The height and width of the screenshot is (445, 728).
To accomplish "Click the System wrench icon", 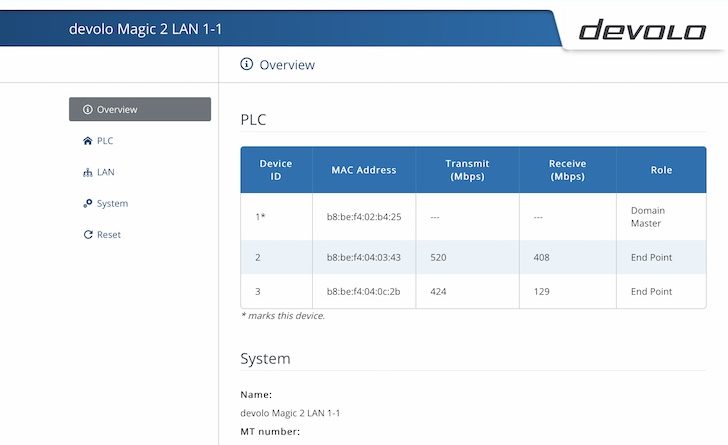I will pyautogui.click(x=87, y=203).
